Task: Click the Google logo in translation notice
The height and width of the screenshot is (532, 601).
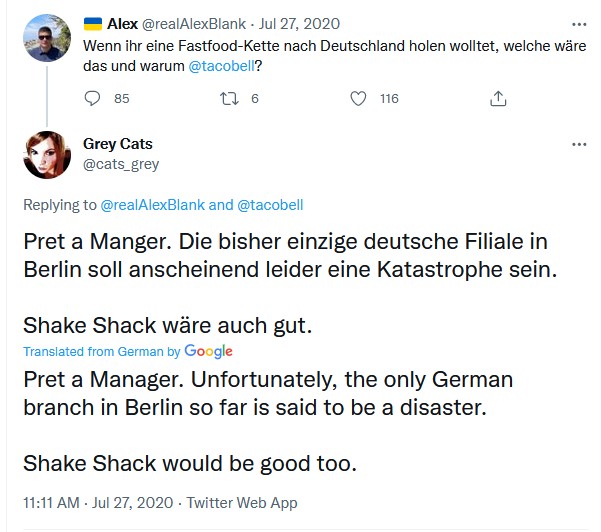Action: click(208, 351)
